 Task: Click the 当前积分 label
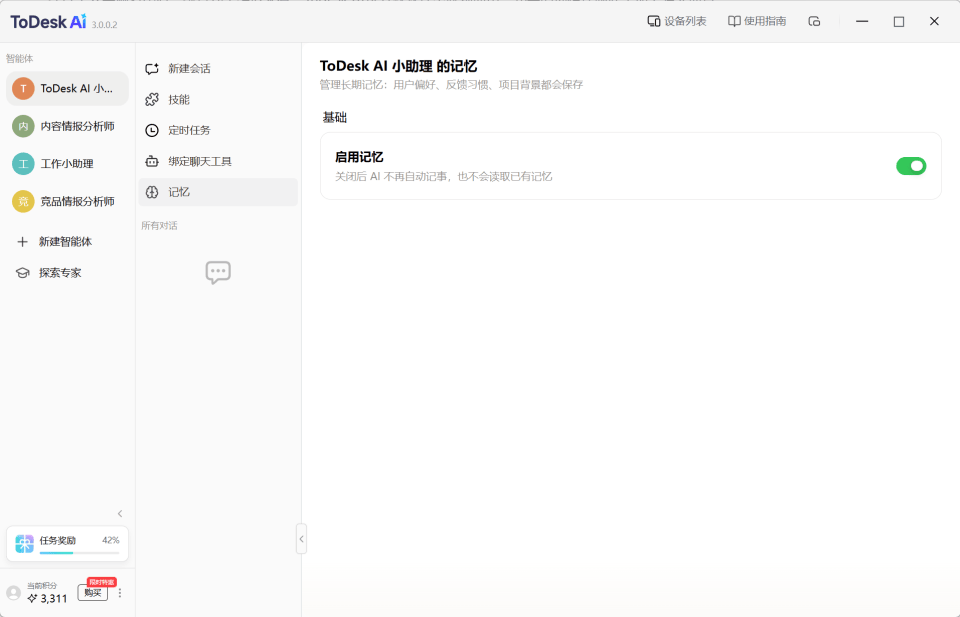tap(42, 586)
